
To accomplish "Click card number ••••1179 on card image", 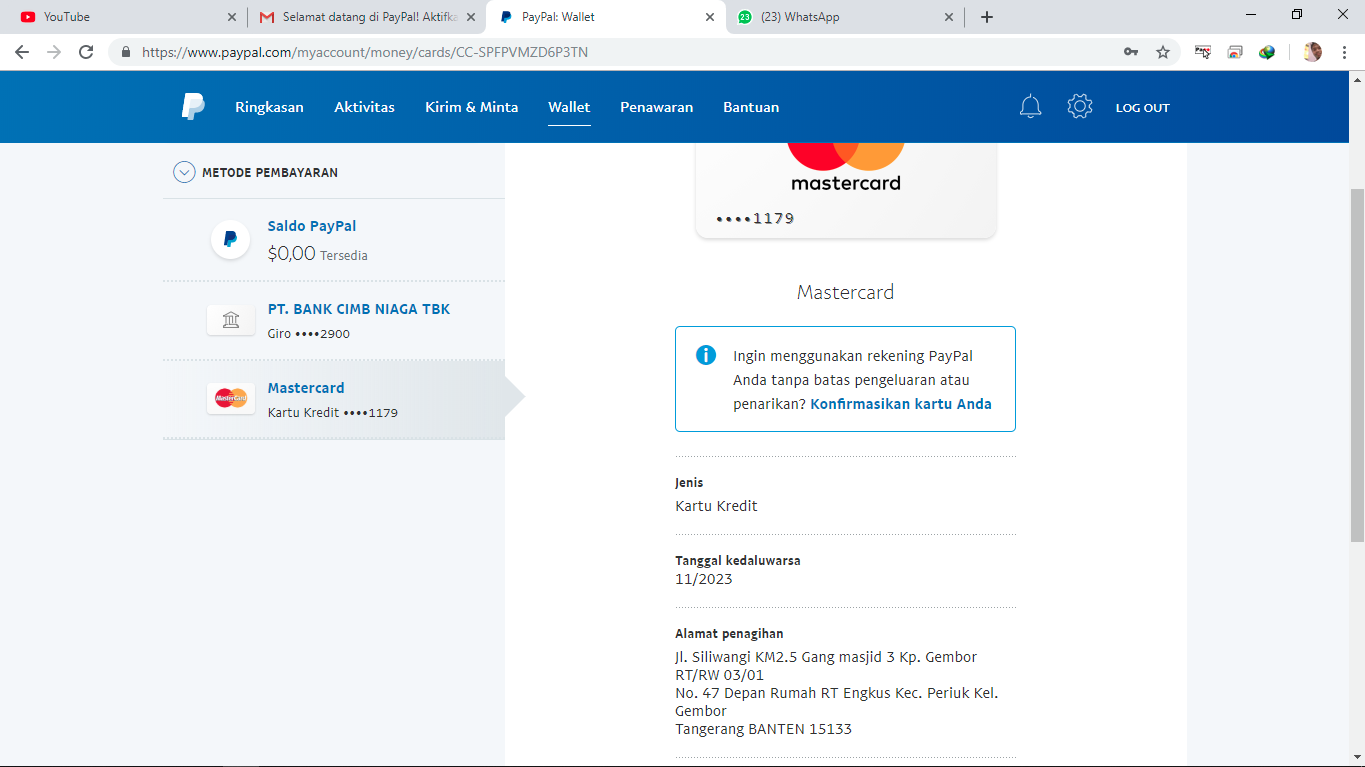I will (755, 218).
